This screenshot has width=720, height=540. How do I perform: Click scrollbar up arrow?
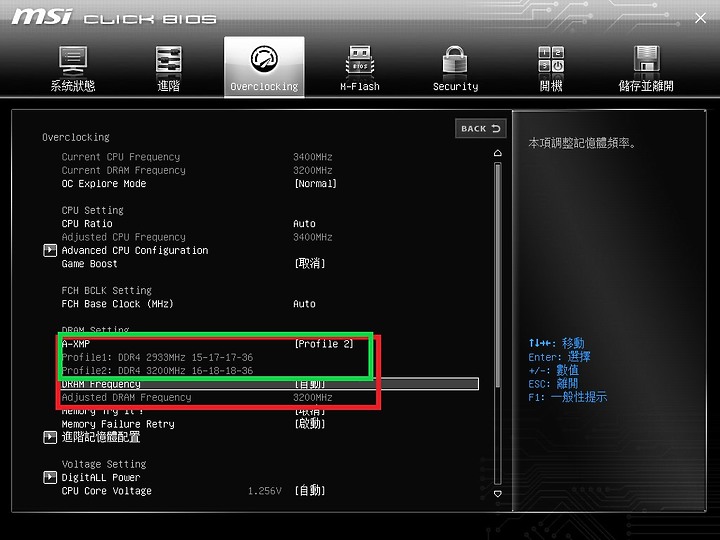pyautogui.click(x=498, y=153)
